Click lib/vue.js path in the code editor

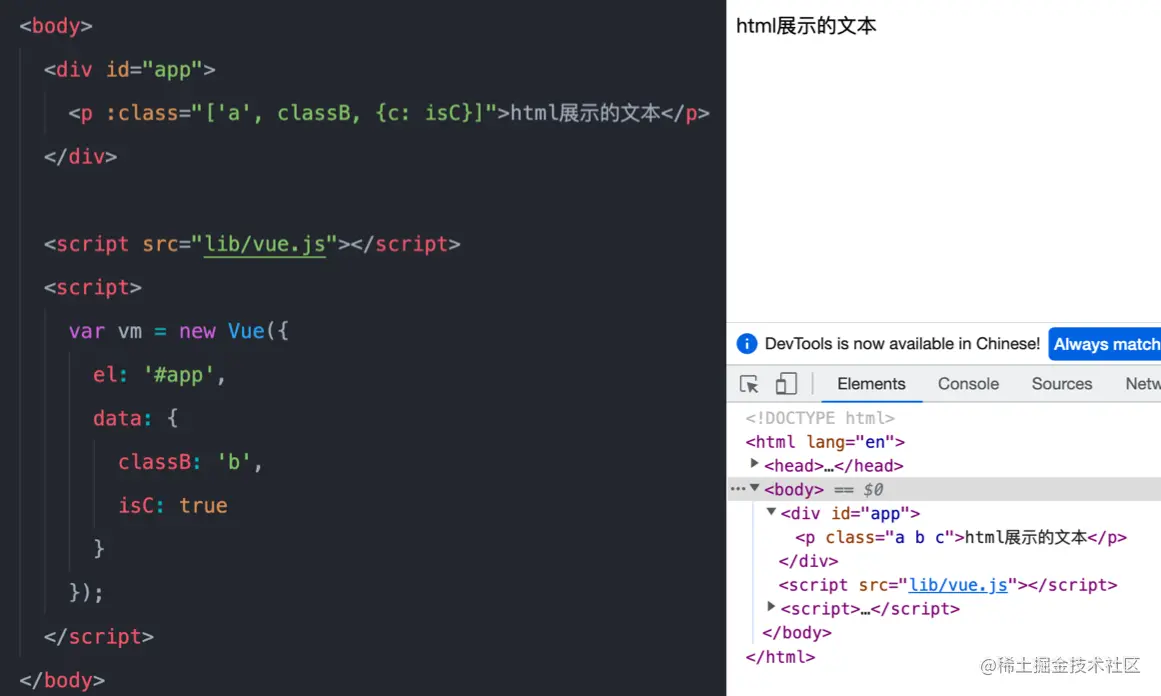[x=264, y=244]
